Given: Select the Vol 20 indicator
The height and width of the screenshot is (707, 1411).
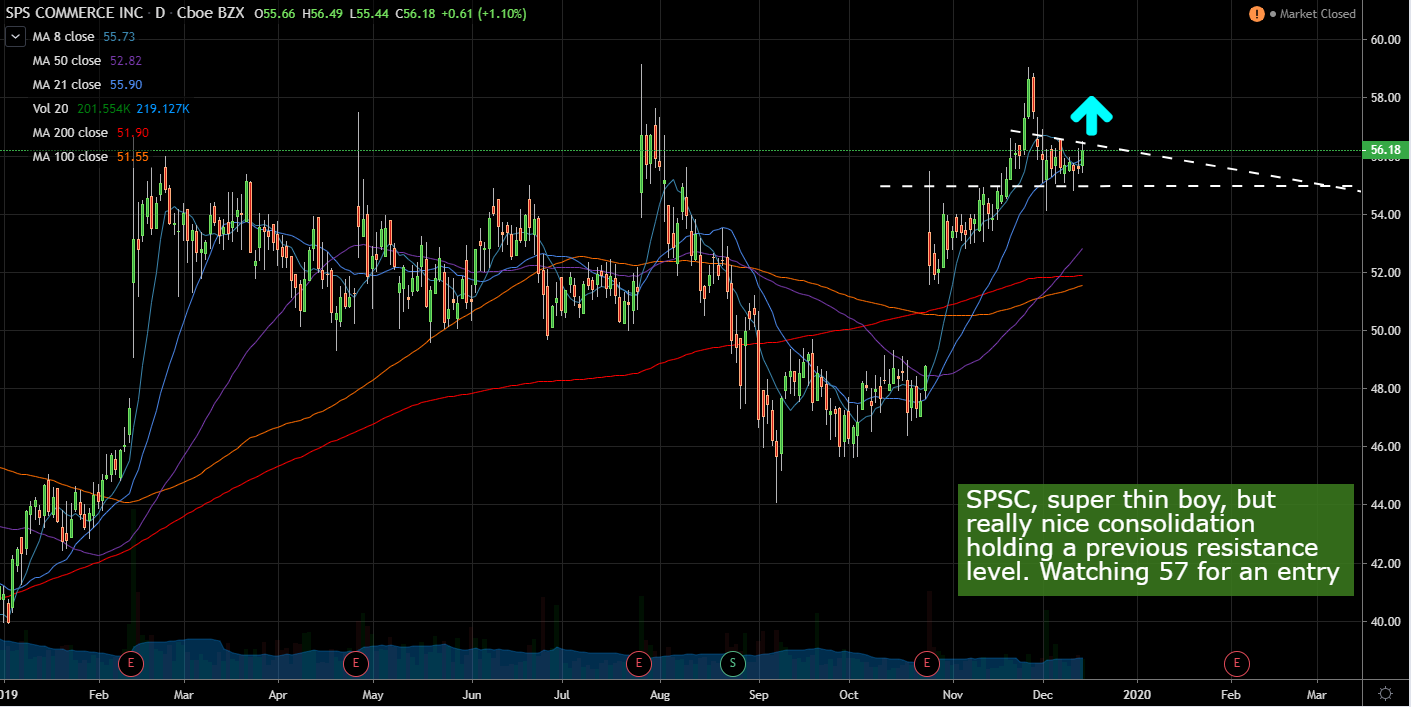Looking at the screenshot, I should [x=52, y=109].
